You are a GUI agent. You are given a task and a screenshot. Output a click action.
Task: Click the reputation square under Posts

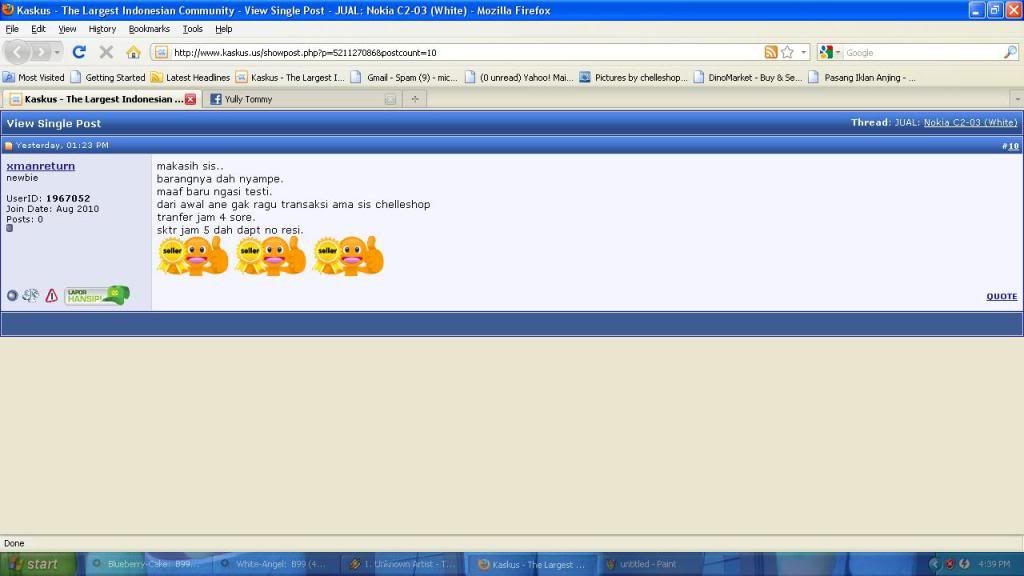[x=9, y=229]
